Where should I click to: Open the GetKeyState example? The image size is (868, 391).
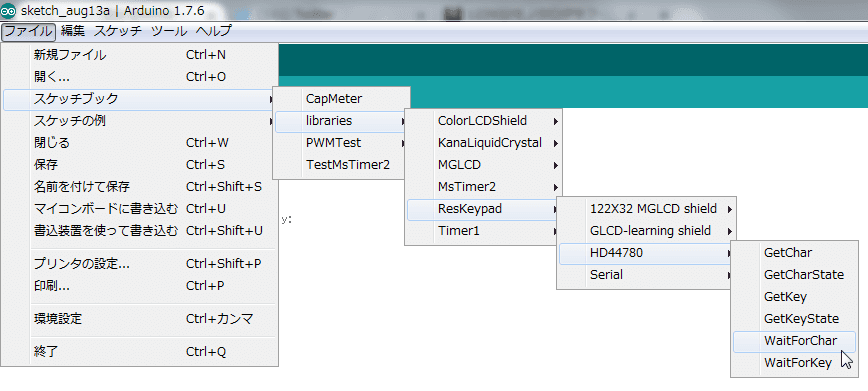tap(794, 319)
